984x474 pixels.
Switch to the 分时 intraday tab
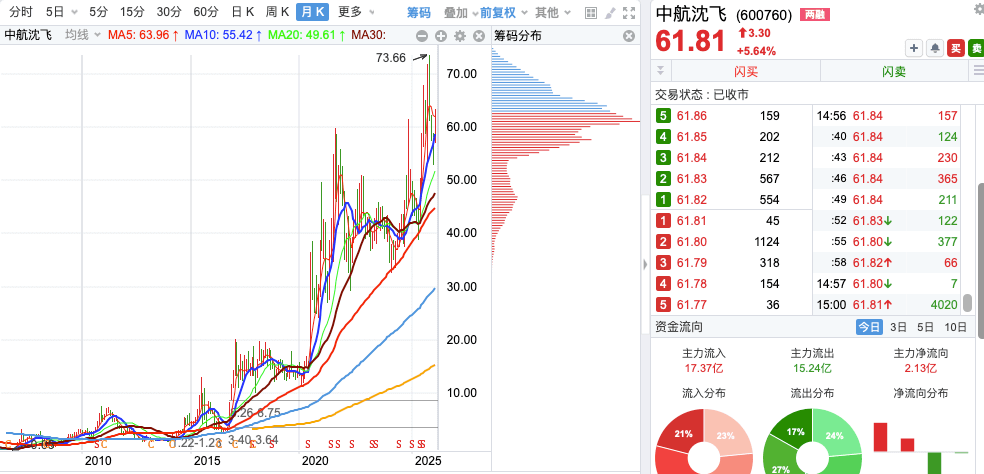click(21, 12)
